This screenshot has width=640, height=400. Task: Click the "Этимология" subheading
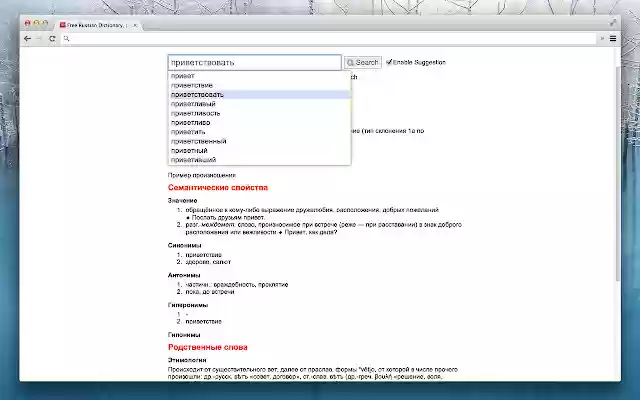tap(187, 360)
